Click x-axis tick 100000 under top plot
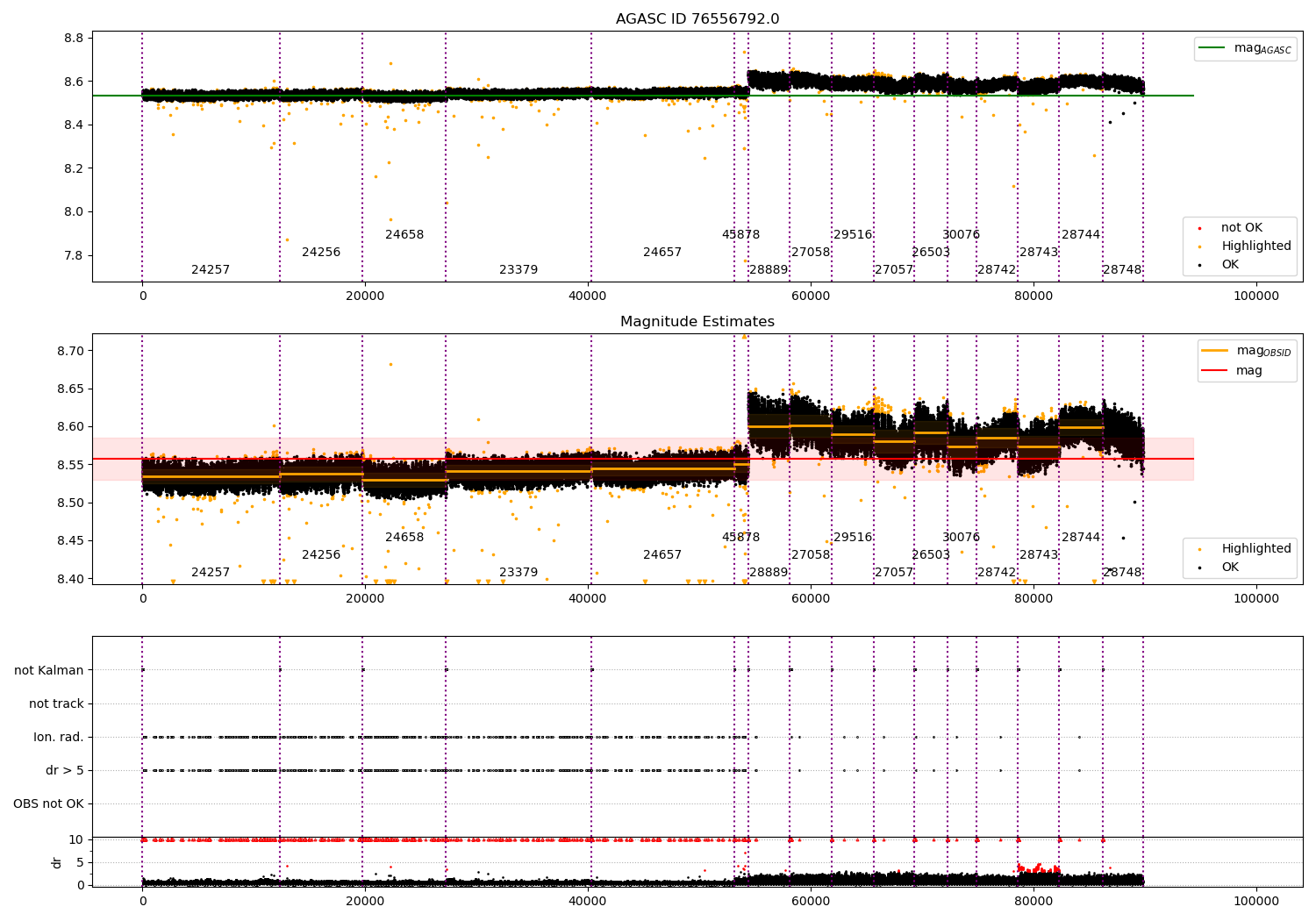This screenshot has height=921, width=1316. [1256, 296]
